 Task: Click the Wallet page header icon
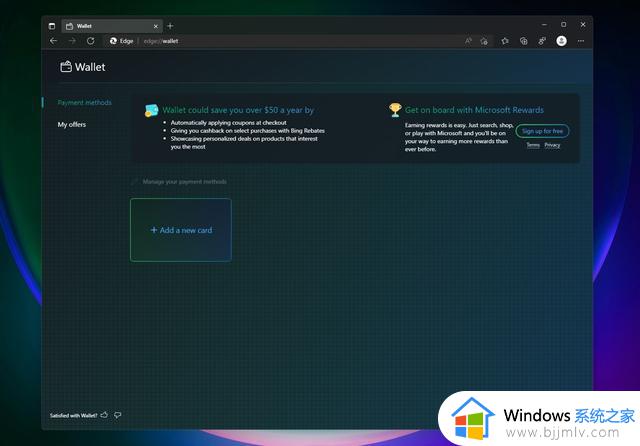[x=66, y=67]
